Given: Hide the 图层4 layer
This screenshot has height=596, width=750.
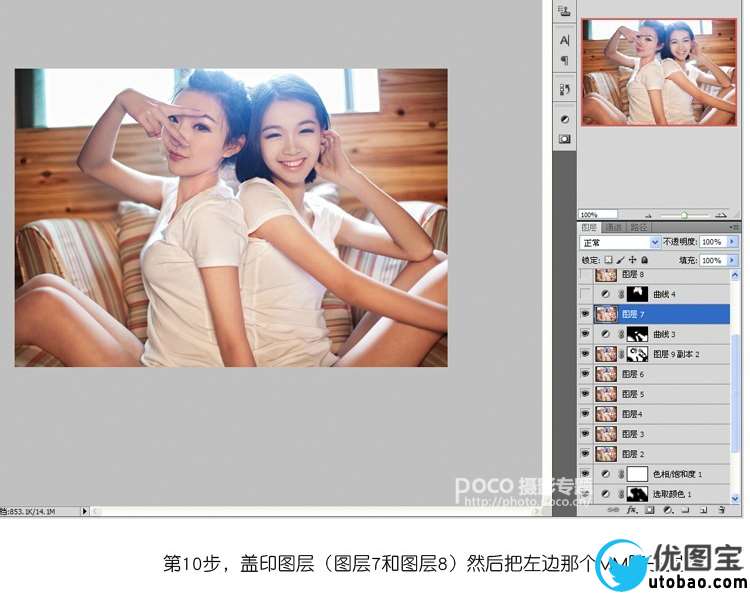Looking at the screenshot, I should 585,414.
